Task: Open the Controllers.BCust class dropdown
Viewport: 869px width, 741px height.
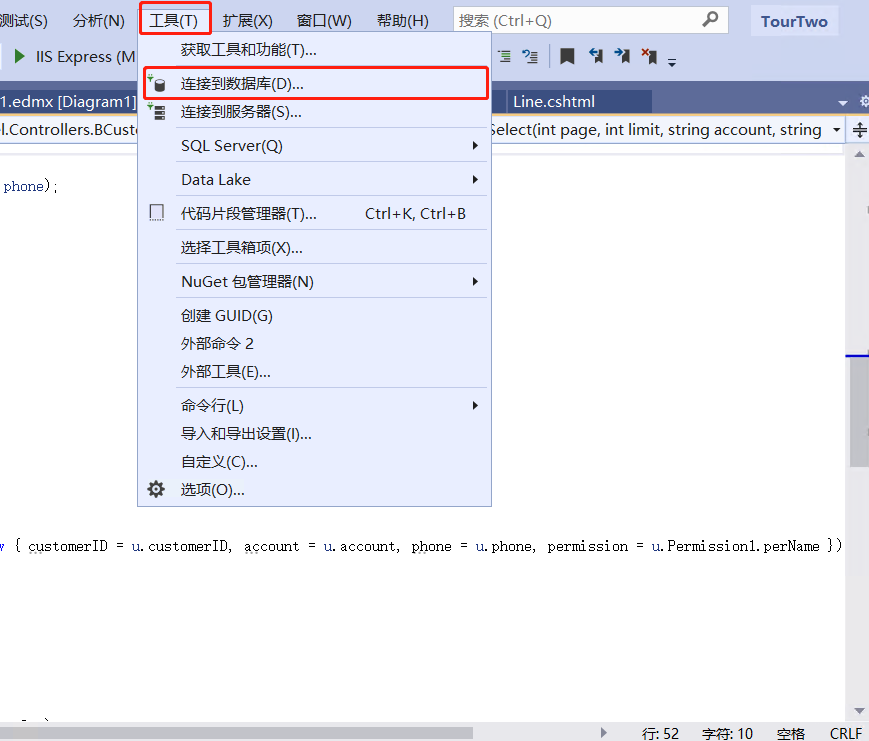Action: pyautogui.click(x=69, y=130)
